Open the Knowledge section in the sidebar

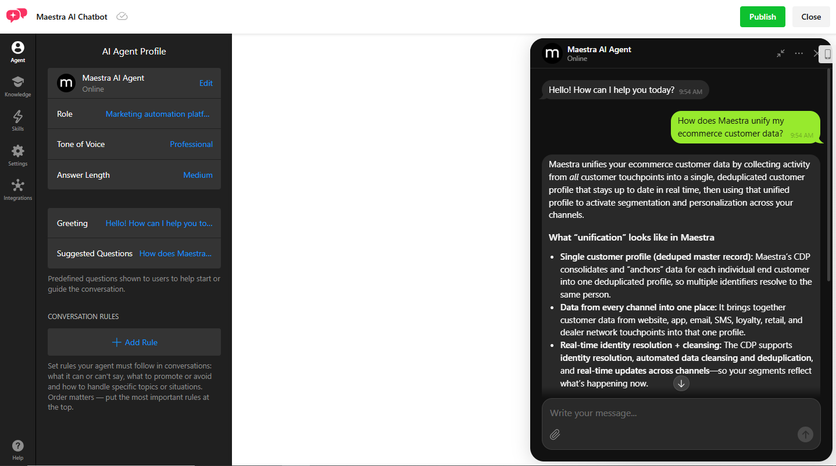pyautogui.click(x=18, y=86)
